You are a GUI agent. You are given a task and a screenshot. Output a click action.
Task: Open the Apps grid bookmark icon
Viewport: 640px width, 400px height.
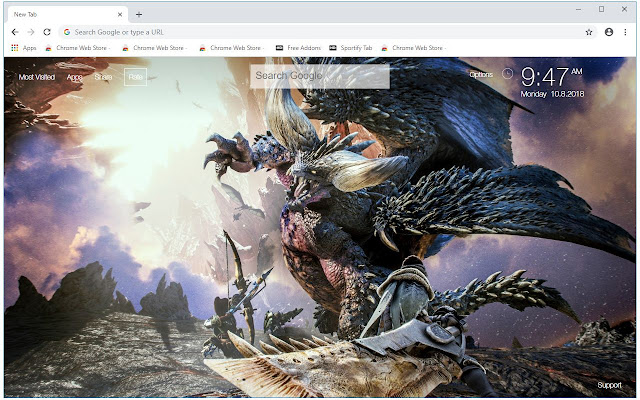point(15,48)
